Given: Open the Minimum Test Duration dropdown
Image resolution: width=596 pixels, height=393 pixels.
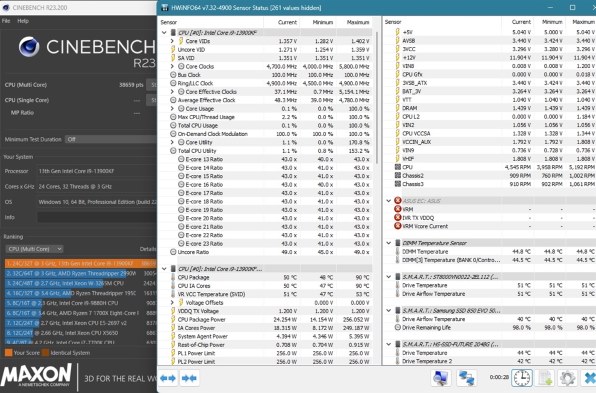Looking at the screenshot, I should pos(111,139).
